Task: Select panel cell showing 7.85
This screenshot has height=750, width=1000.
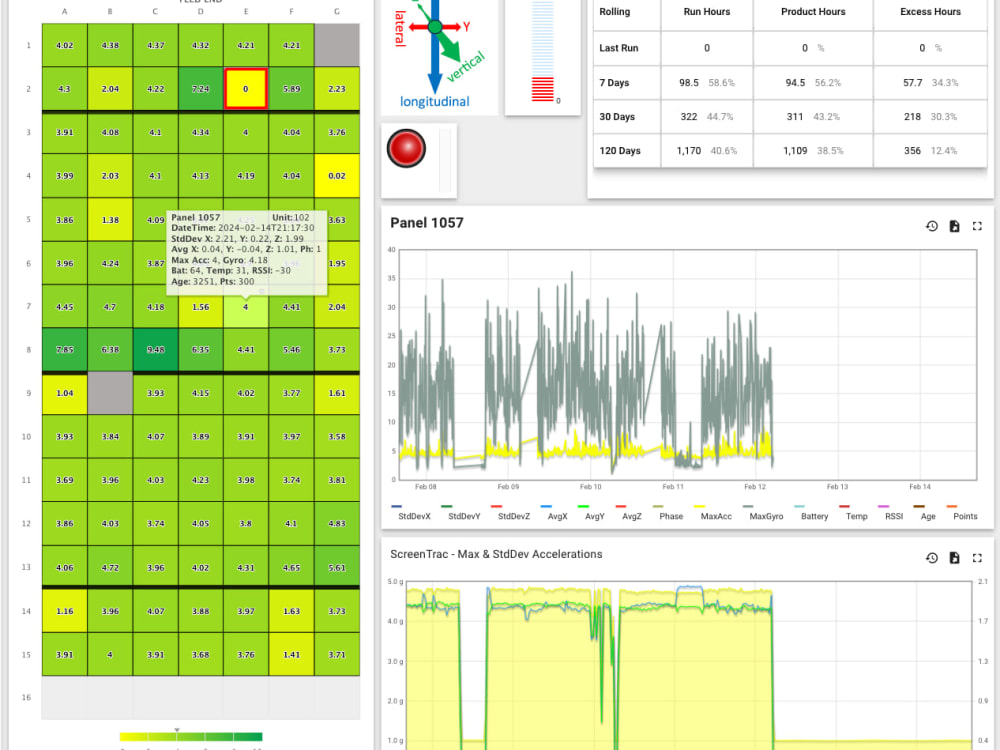Action: [64, 349]
